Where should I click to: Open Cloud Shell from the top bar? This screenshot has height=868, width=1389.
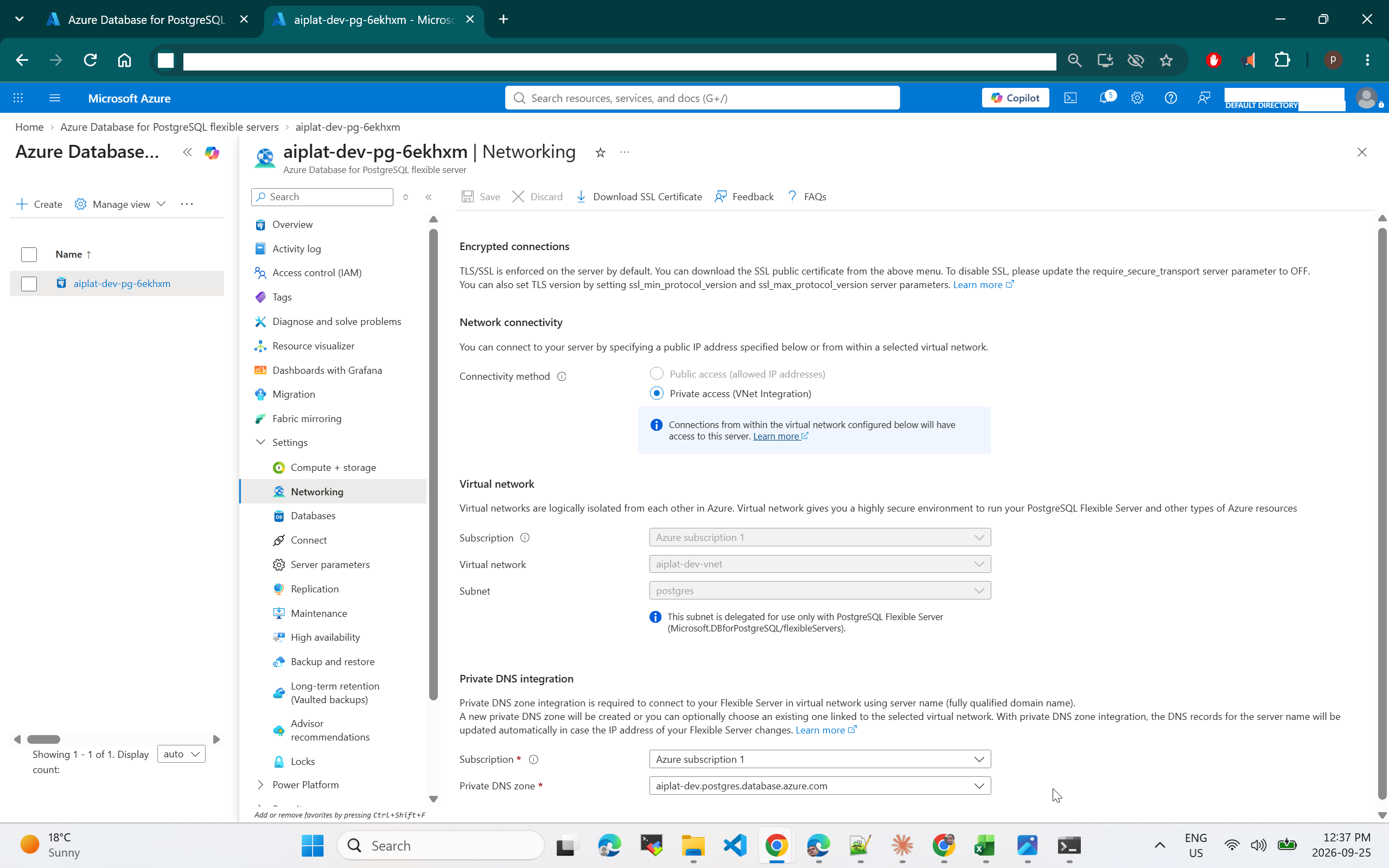point(1071,98)
